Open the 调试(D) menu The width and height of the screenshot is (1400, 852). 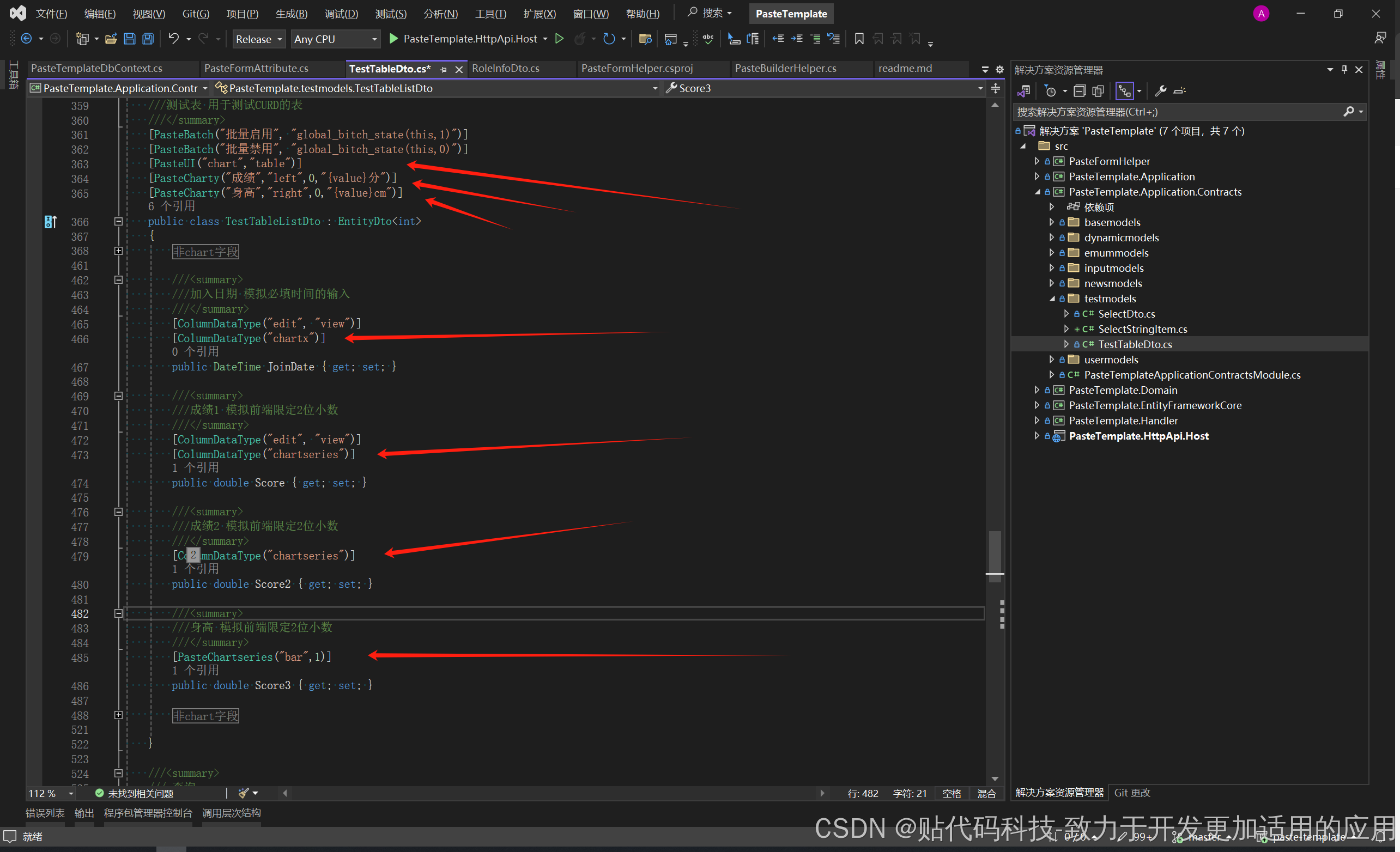pos(341,14)
